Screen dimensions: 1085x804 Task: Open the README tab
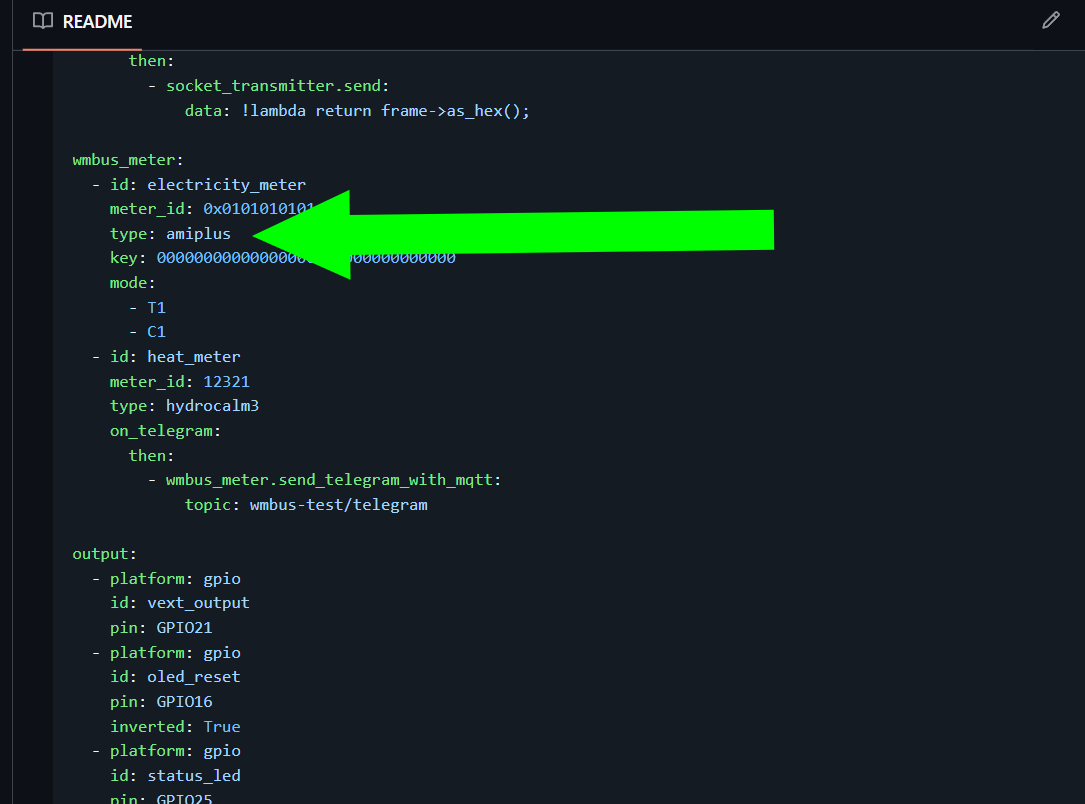click(97, 21)
